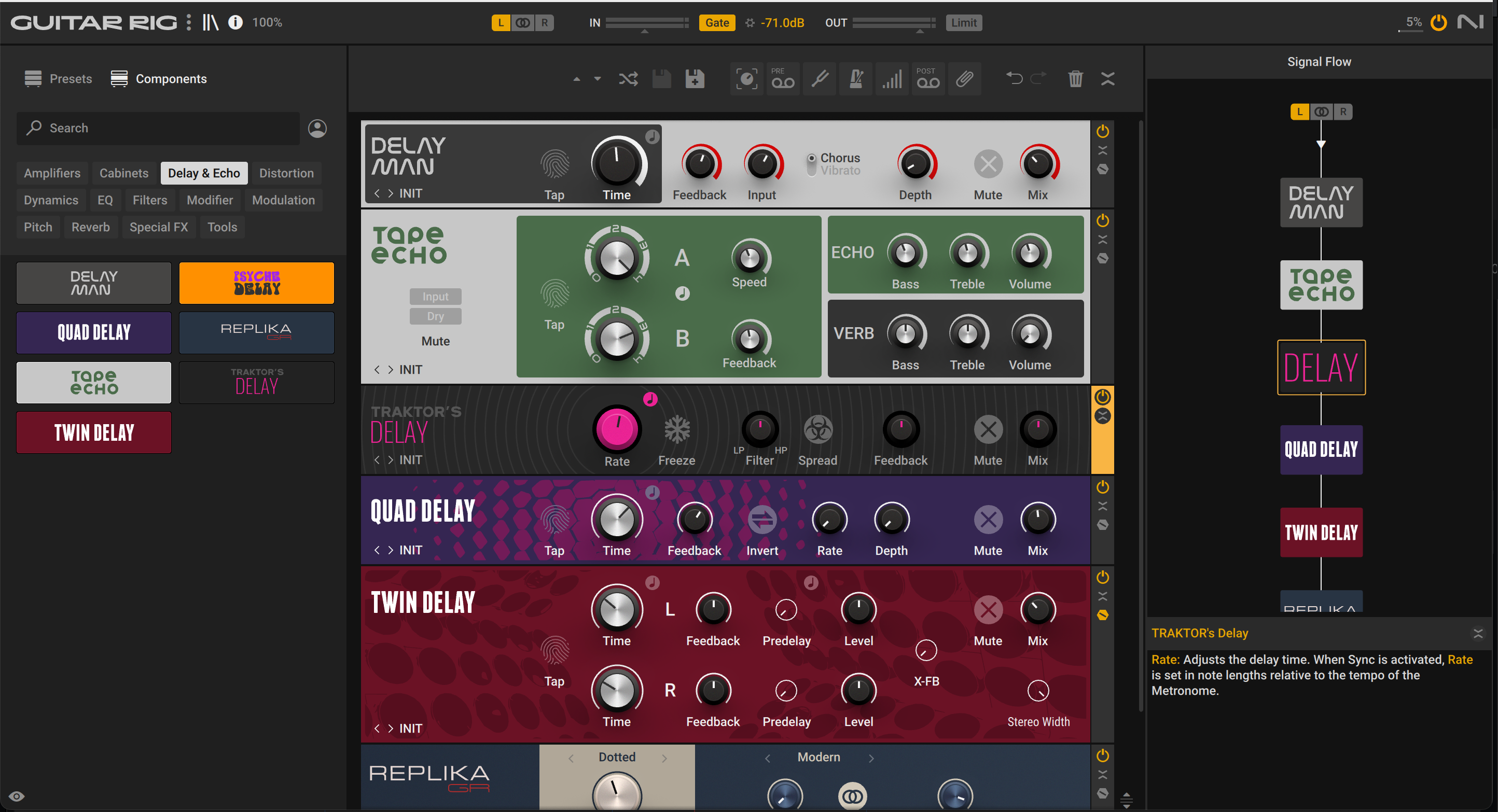Toggle Mute in Delay Man
This screenshot has width=1498, height=812.
988,164
